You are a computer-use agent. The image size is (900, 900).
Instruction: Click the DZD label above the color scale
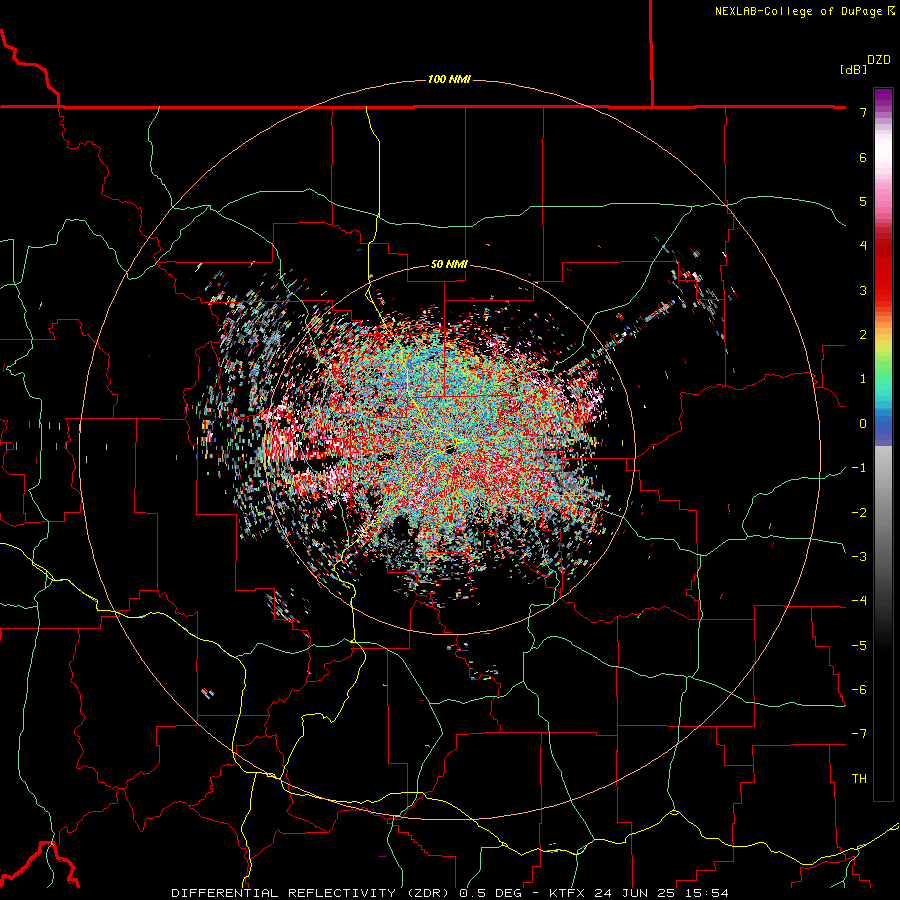coord(879,60)
